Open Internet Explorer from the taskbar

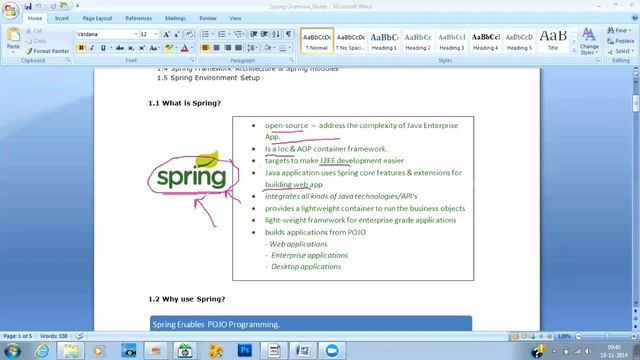(x=42, y=351)
